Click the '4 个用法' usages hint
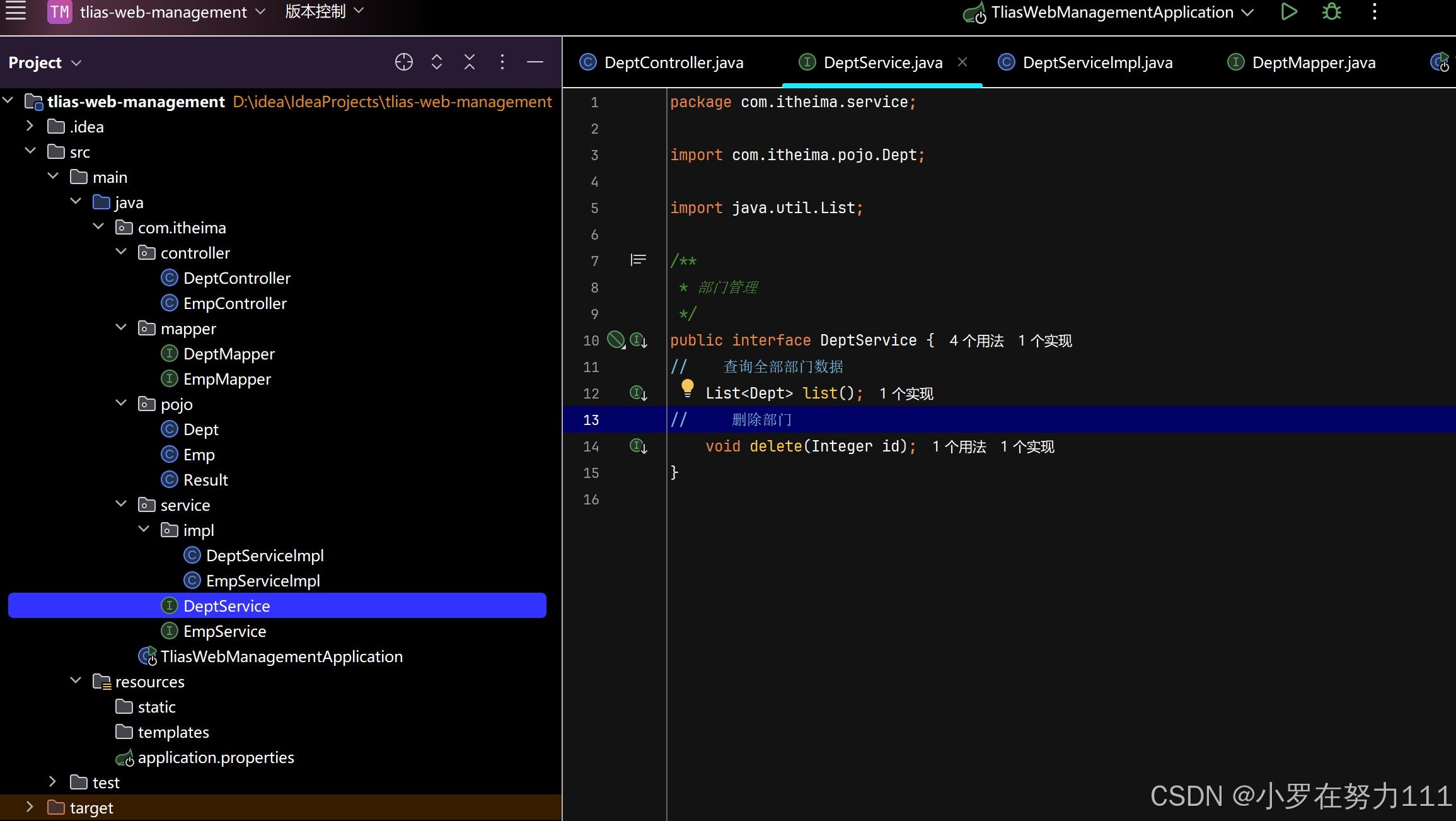 (976, 341)
